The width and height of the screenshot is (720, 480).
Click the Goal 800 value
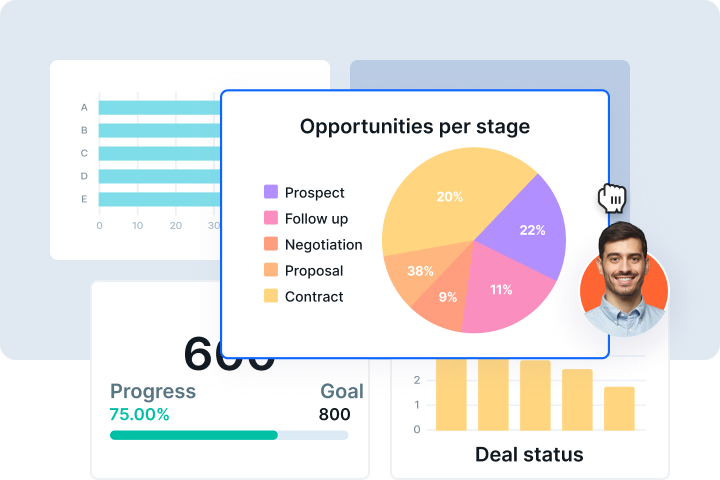pyautogui.click(x=334, y=414)
